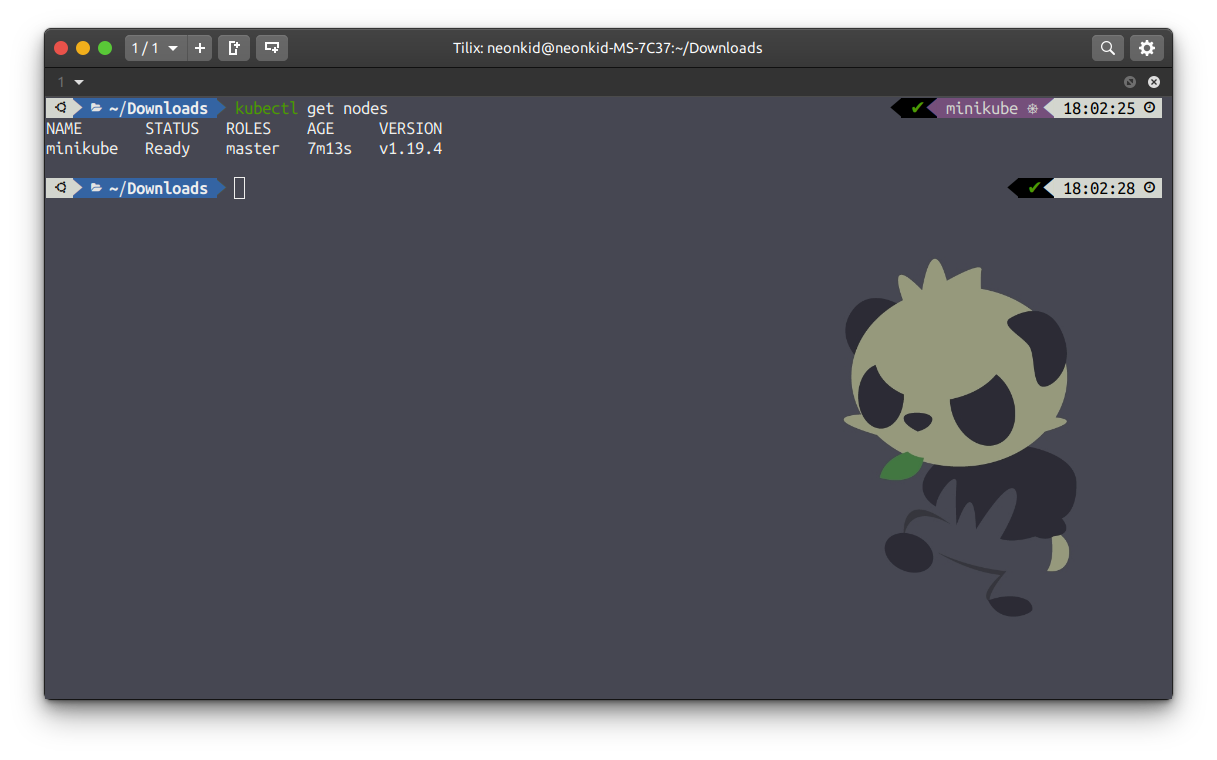Screen dimensions: 1217x760
Task: Add terminal to the right icon
Action: tap(234, 48)
